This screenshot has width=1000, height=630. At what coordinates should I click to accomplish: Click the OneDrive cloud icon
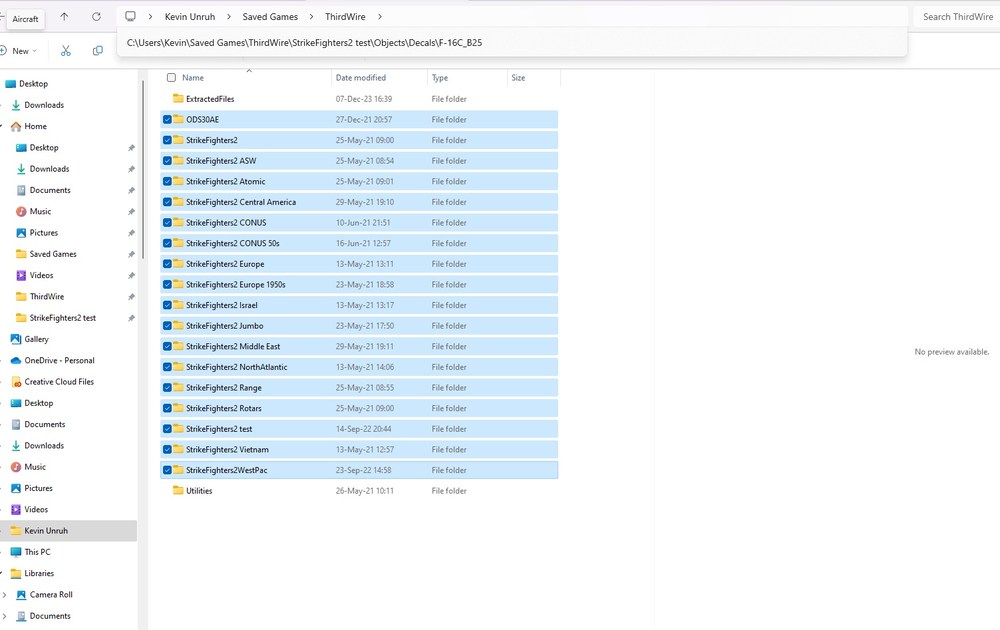pos(16,360)
